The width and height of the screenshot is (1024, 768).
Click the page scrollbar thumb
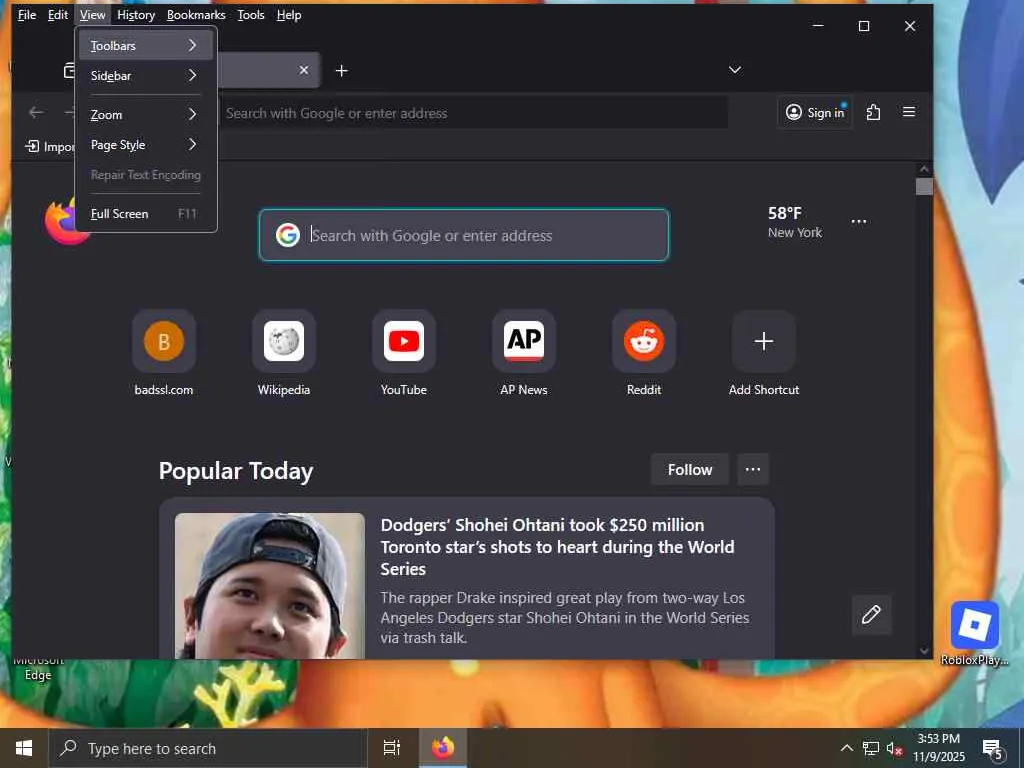click(x=923, y=186)
